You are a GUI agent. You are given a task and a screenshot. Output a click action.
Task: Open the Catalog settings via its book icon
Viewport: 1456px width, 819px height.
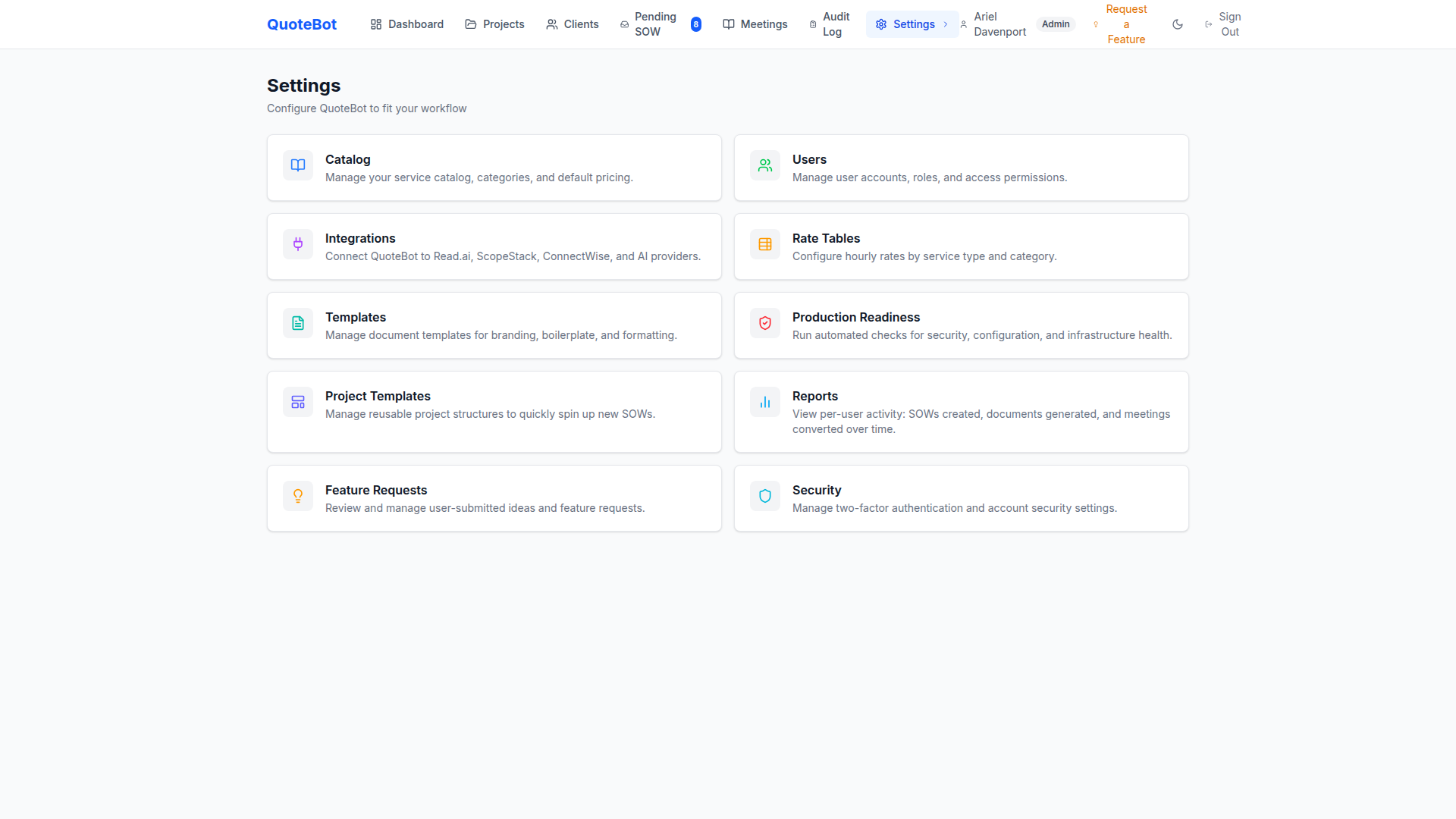pos(297,165)
